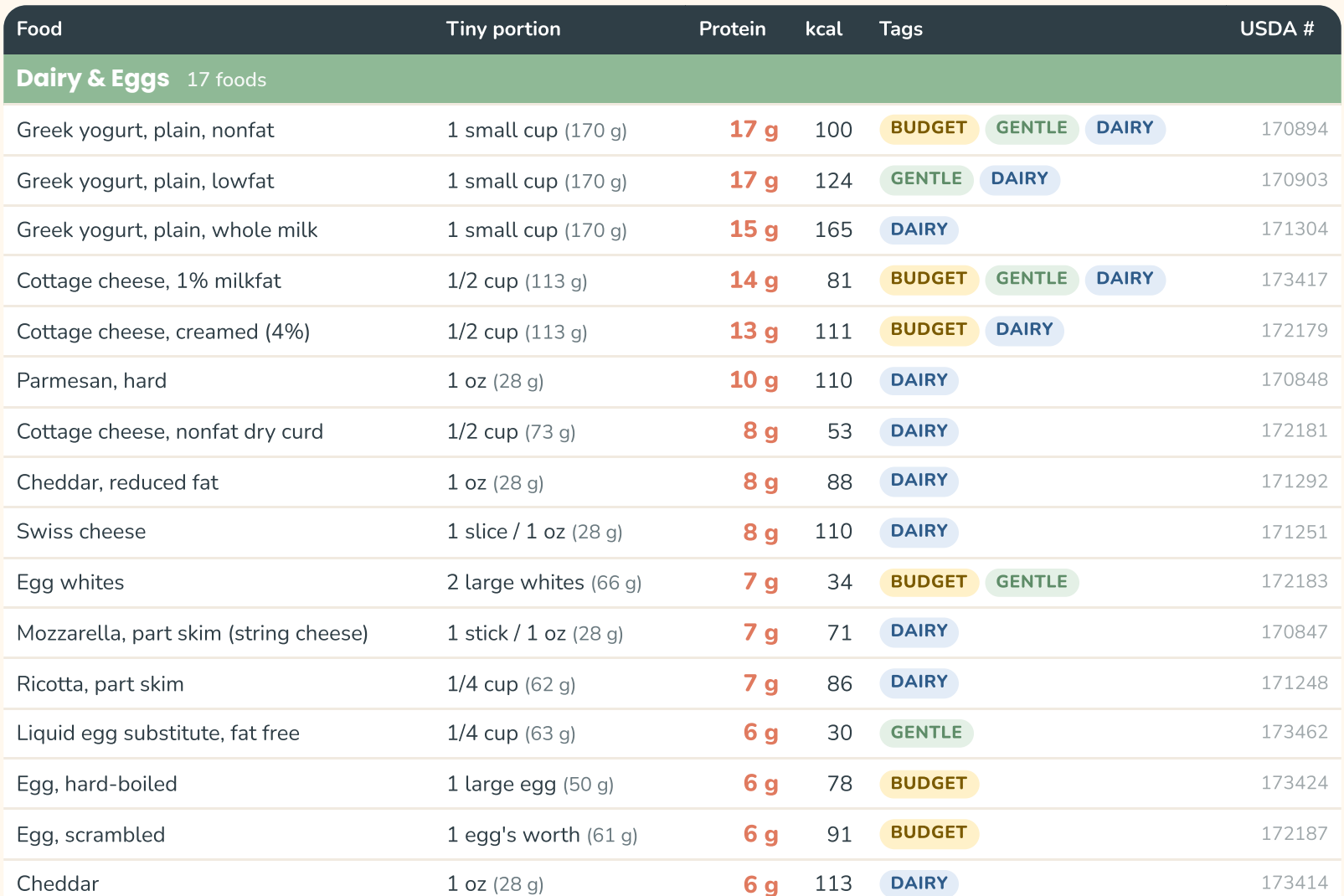The height and width of the screenshot is (896, 1344).
Task: Click the DAIRY tag on Greek yogurt lowfat row
Action: [x=1020, y=179]
